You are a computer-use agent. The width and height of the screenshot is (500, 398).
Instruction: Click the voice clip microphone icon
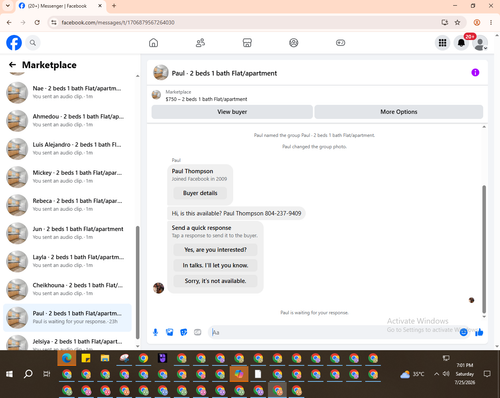pyautogui.click(x=155, y=332)
